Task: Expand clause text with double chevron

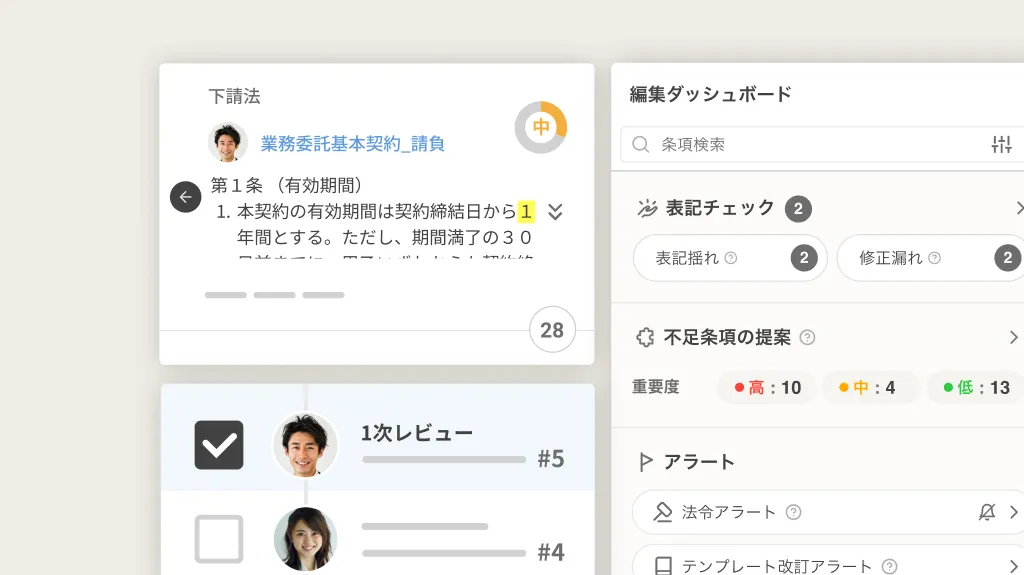Action: (555, 212)
